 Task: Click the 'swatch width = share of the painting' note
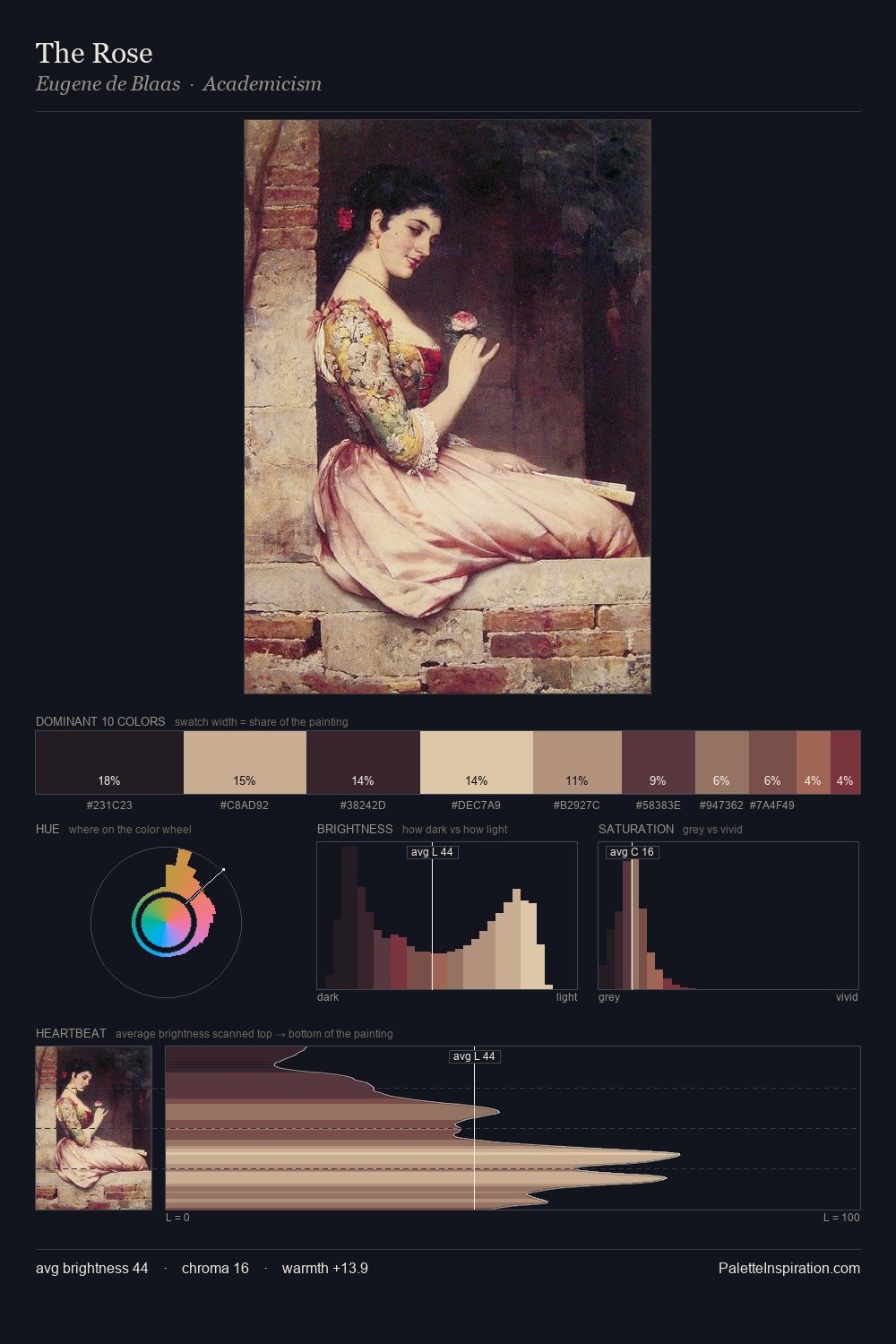[x=262, y=722]
